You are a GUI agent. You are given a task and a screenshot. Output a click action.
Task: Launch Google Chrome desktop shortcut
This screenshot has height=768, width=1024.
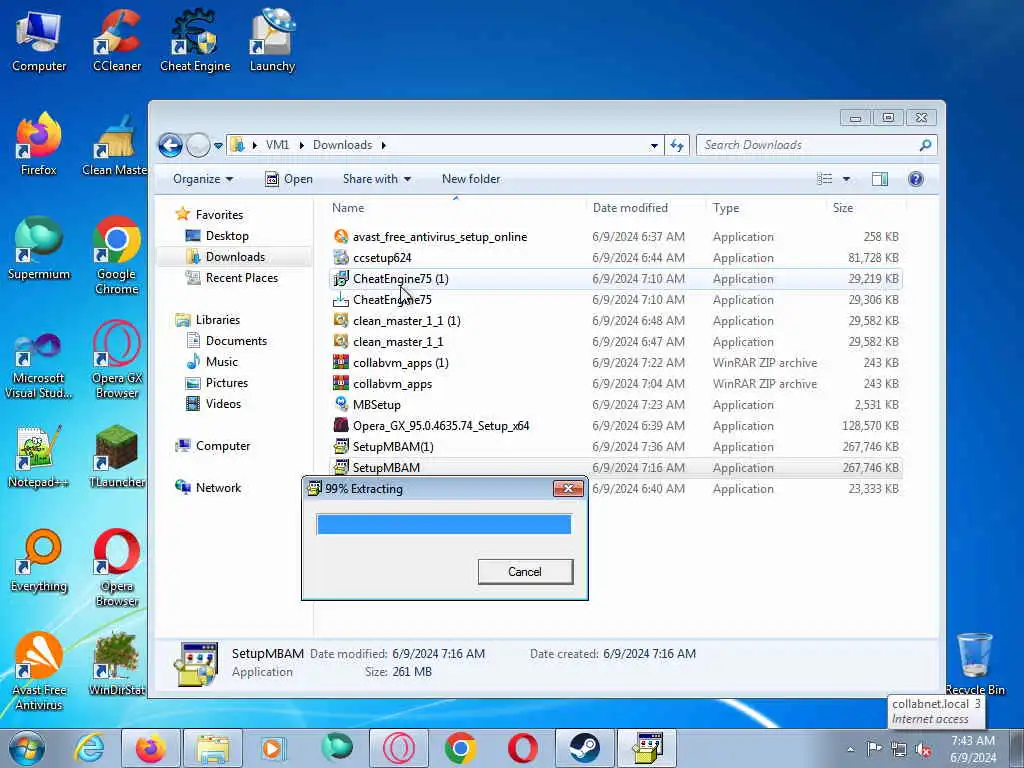(x=117, y=255)
